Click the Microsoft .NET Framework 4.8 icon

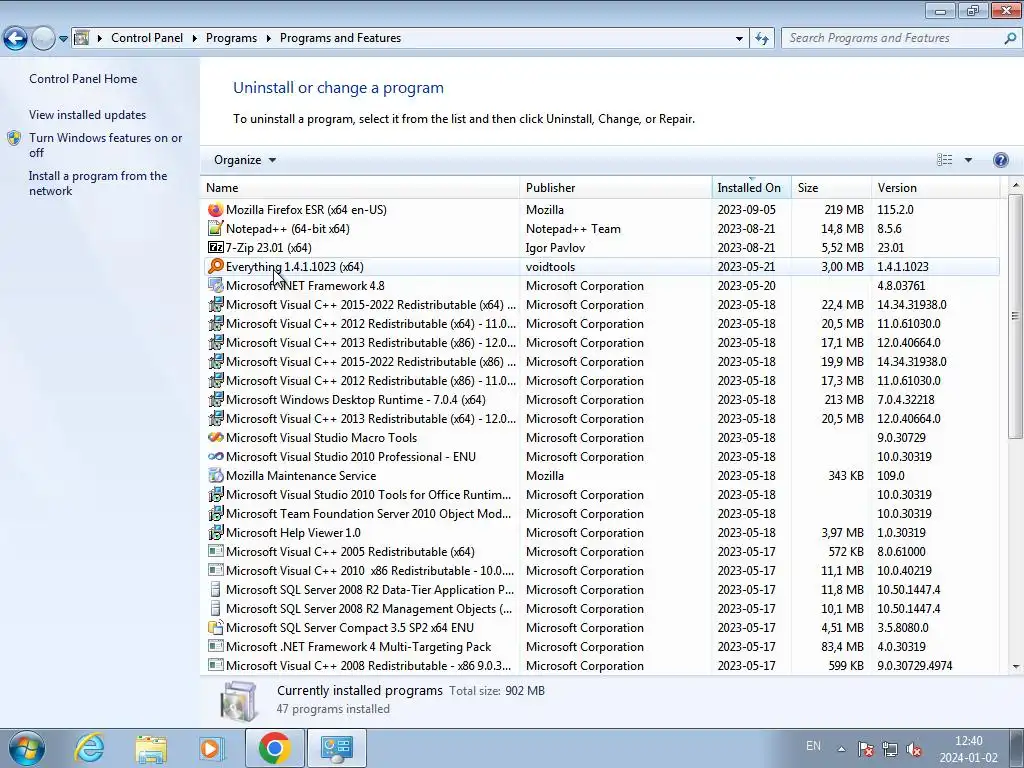pos(216,285)
